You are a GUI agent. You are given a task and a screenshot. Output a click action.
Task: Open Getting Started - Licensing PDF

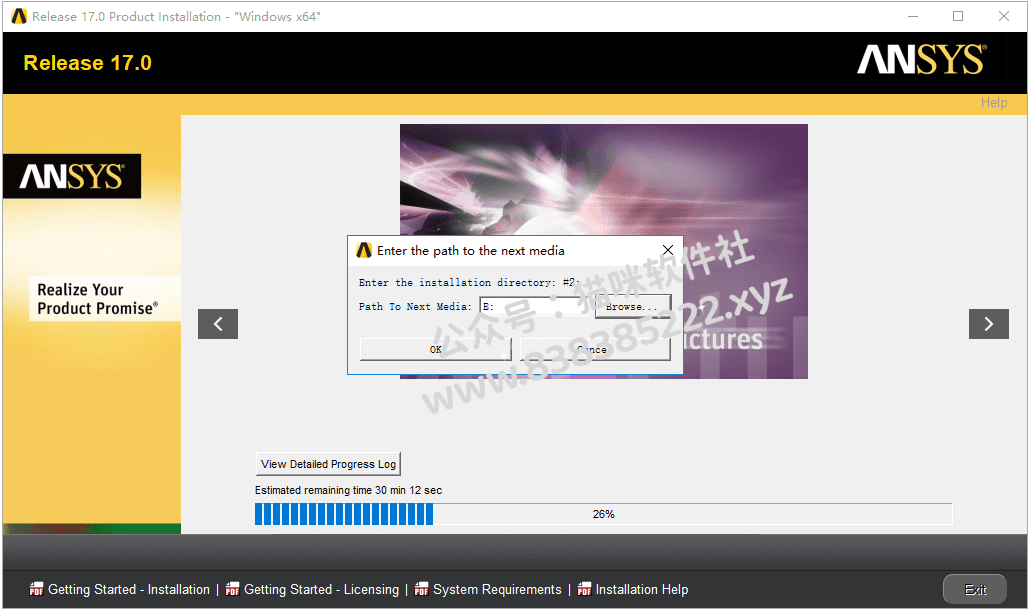322,589
